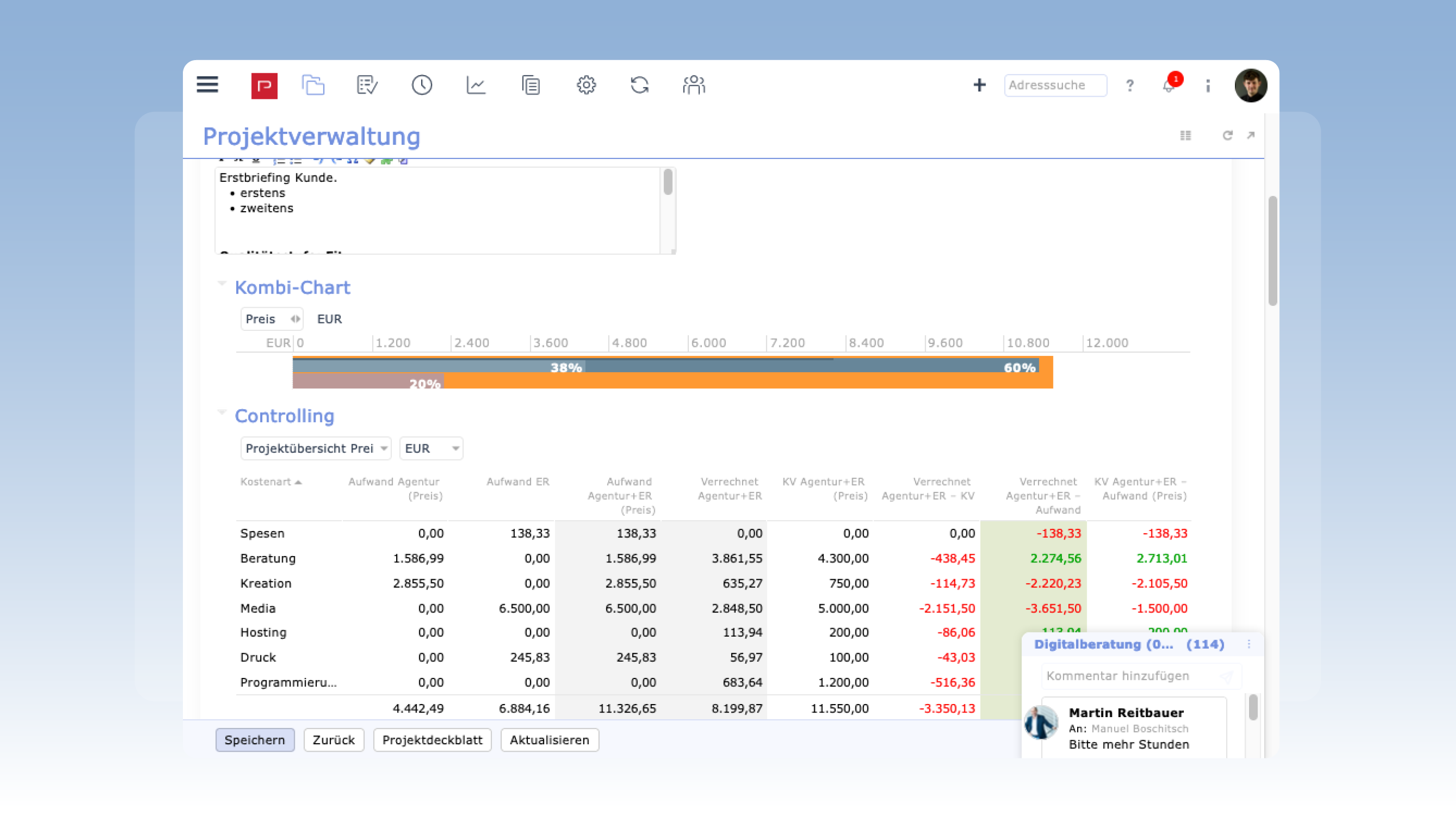Click the Adresssuche search field
The width and height of the screenshot is (1456, 818).
(1055, 85)
